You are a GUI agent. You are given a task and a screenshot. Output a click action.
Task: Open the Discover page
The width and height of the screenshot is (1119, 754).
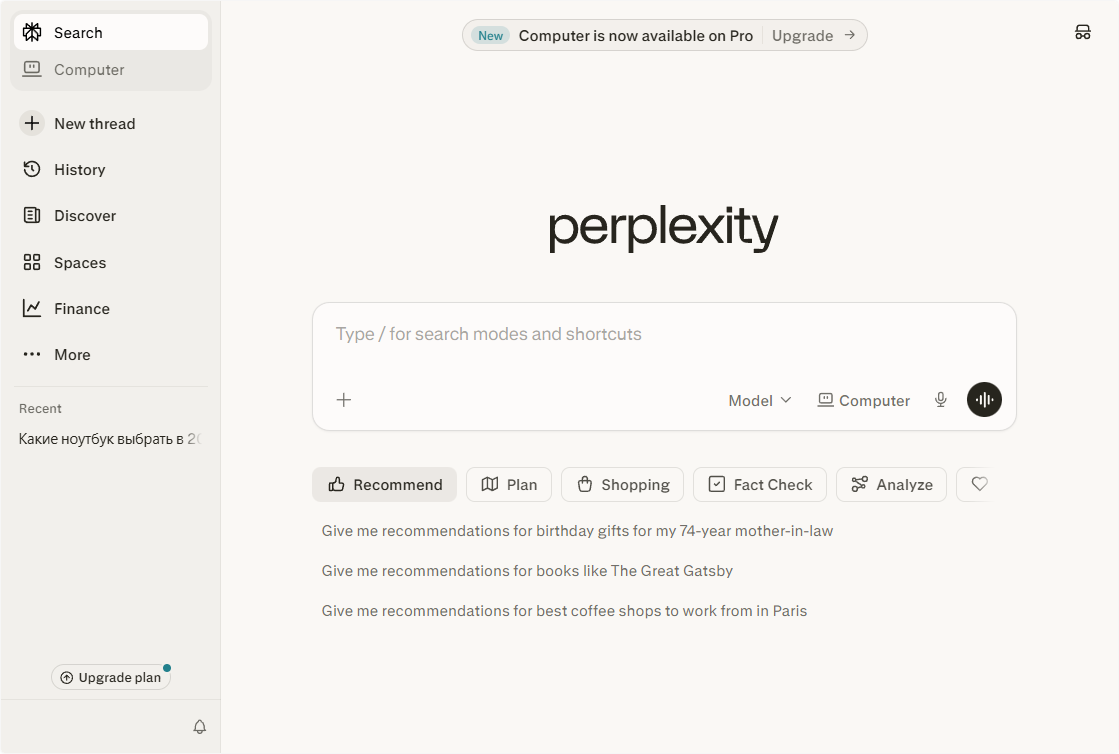tap(84, 216)
